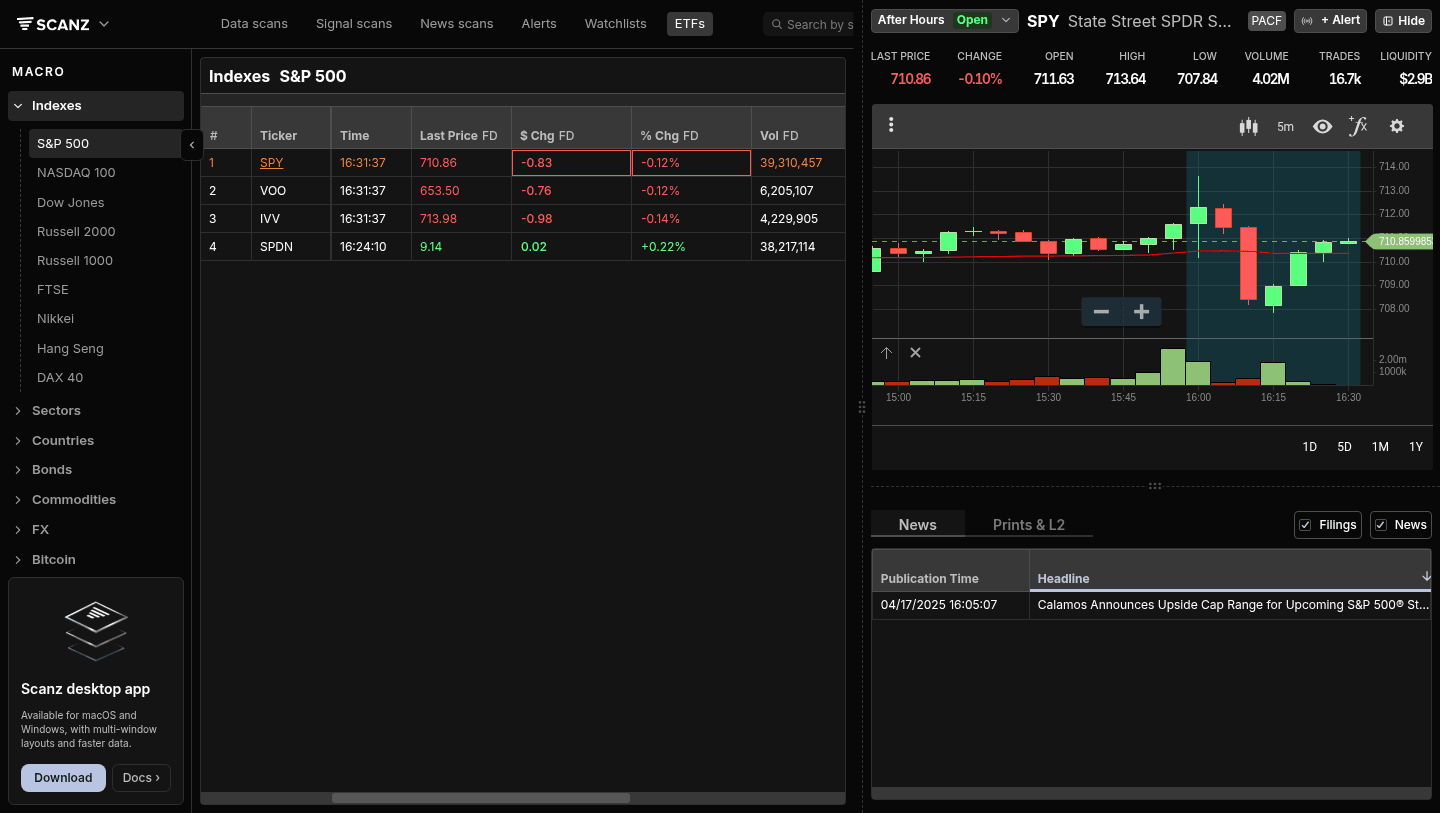
Task: Select S&P 500 index item
Action: click(x=106, y=144)
